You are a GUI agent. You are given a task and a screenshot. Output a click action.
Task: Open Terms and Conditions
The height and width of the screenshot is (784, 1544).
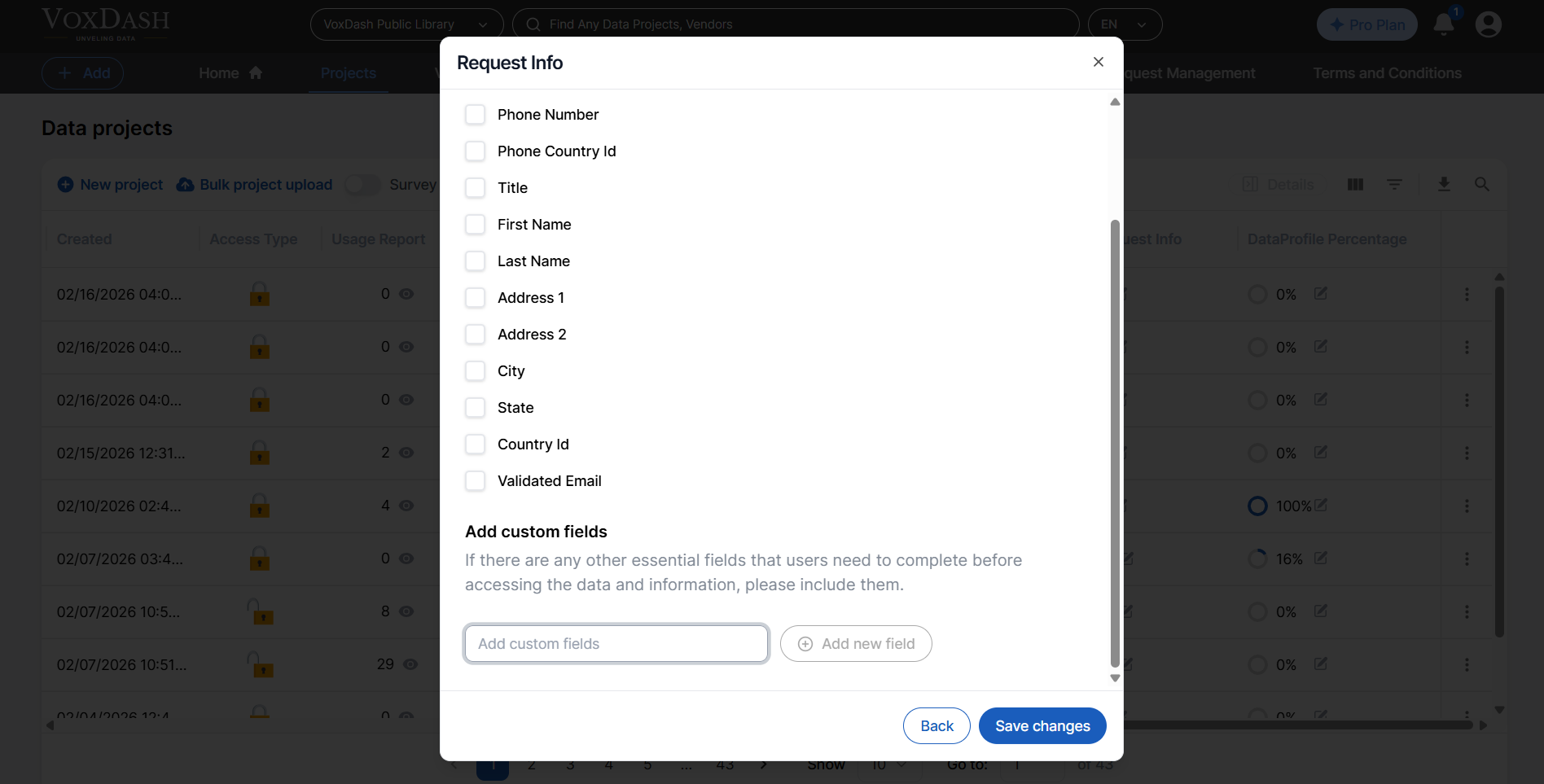(x=1387, y=72)
